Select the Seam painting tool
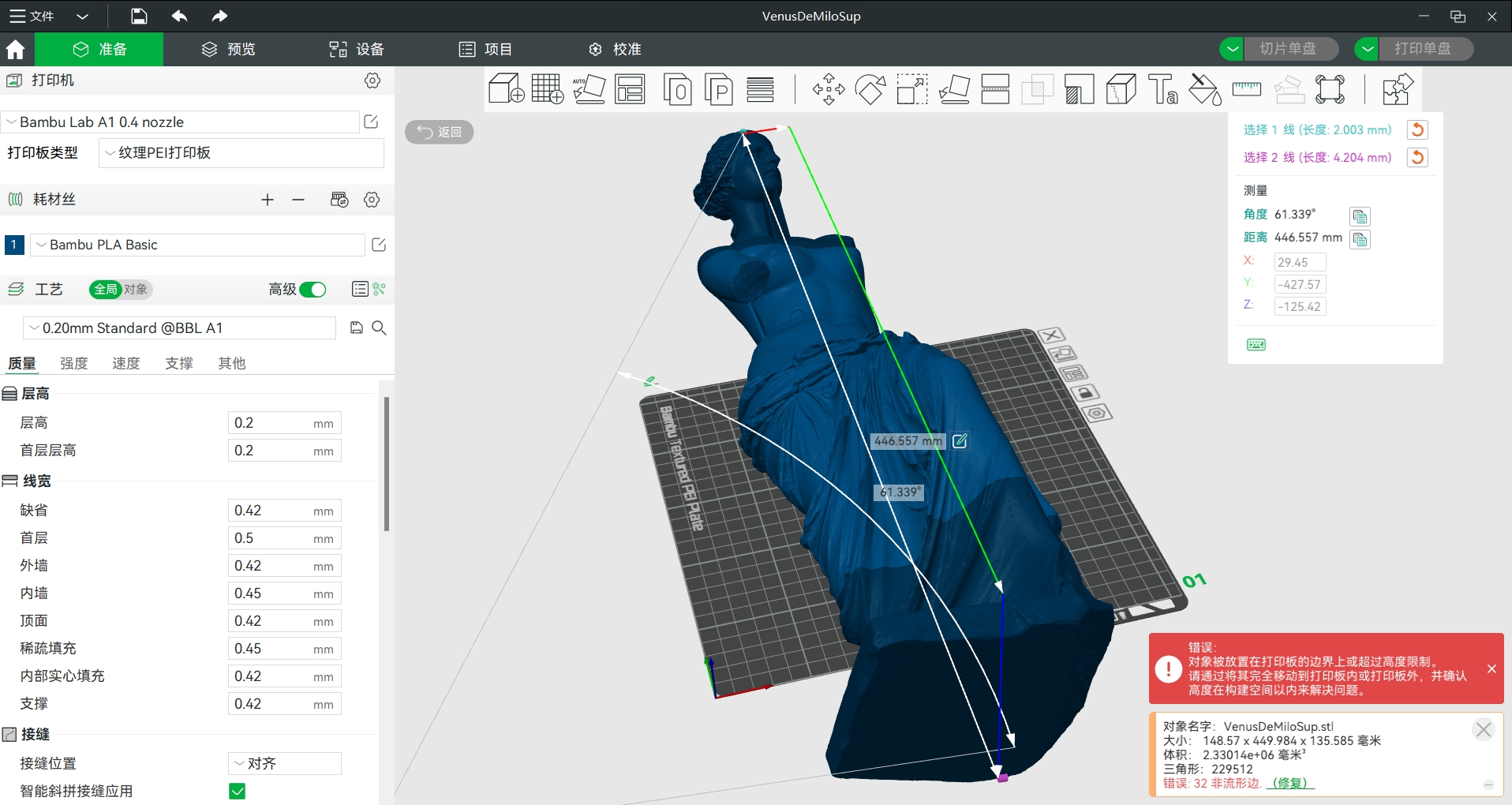The height and width of the screenshot is (805, 1512). pyautogui.click(x=1121, y=88)
